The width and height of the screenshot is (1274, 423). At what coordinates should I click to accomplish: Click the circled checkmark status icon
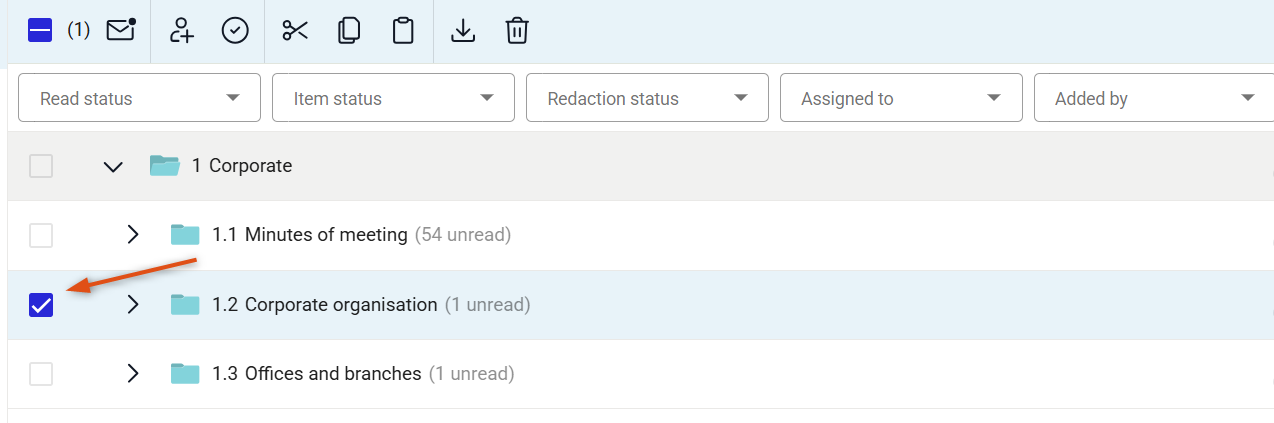(235, 31)
